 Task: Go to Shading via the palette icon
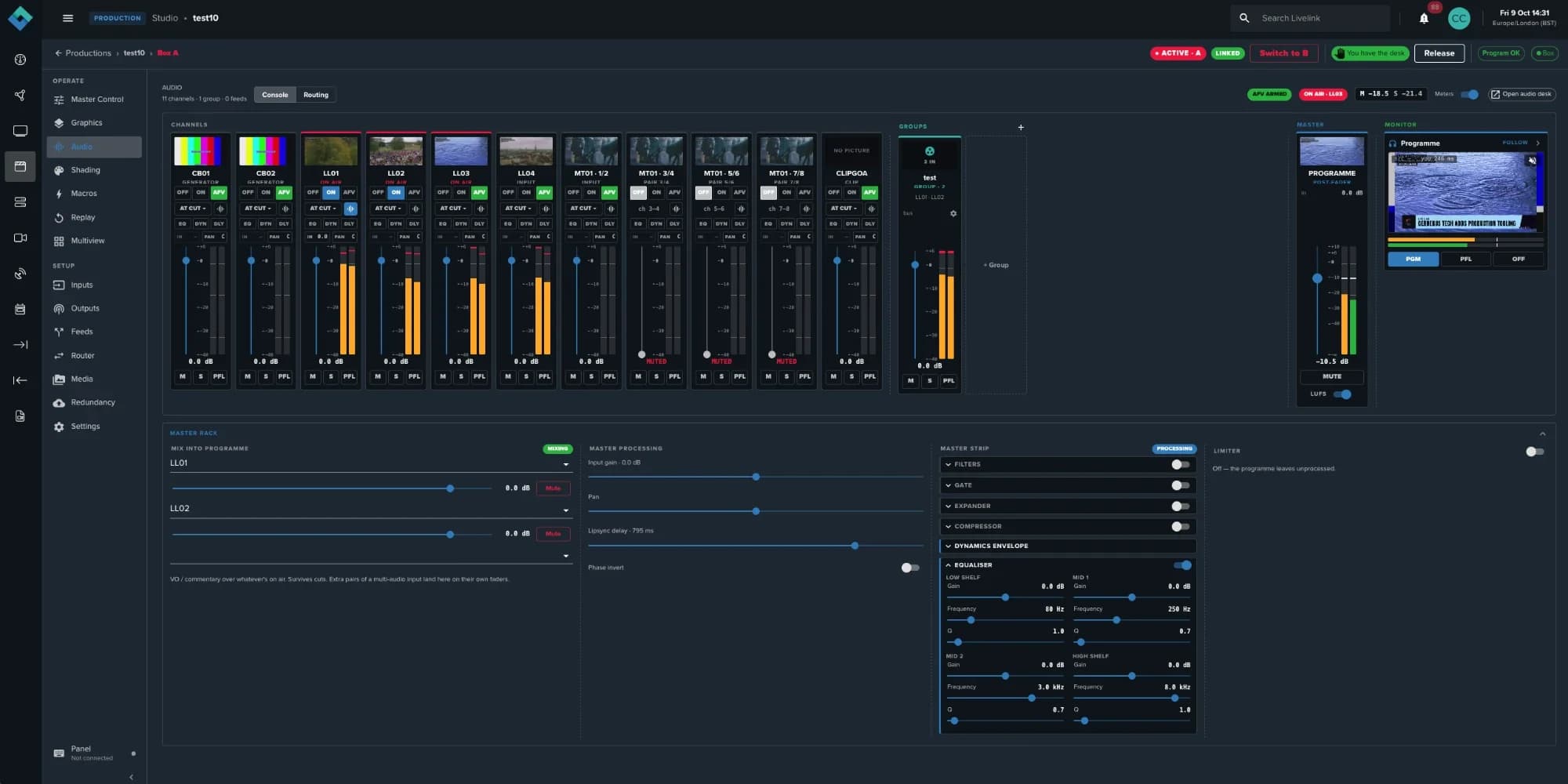[59, 170]
